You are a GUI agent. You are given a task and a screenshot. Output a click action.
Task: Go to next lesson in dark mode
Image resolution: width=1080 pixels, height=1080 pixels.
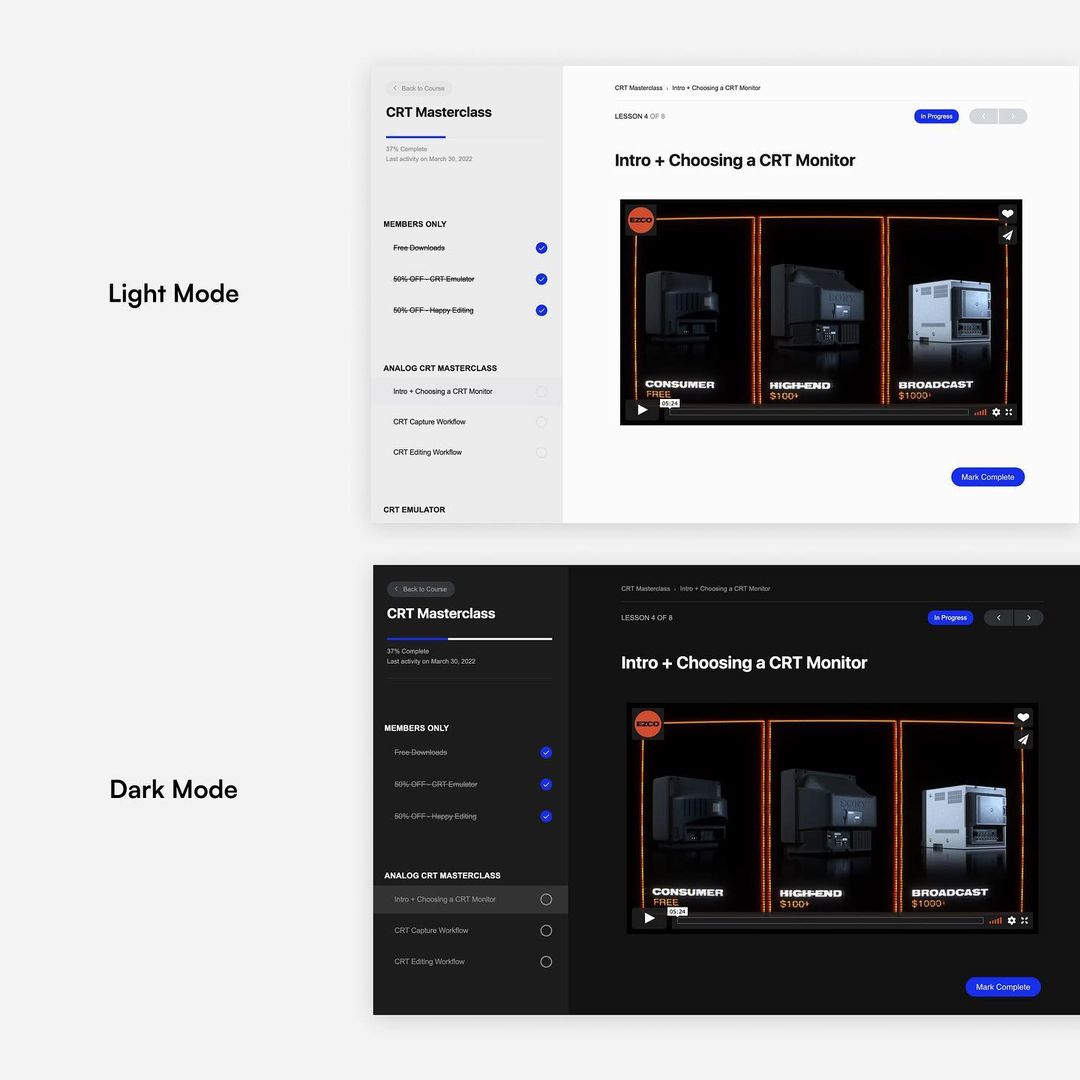1028,618
